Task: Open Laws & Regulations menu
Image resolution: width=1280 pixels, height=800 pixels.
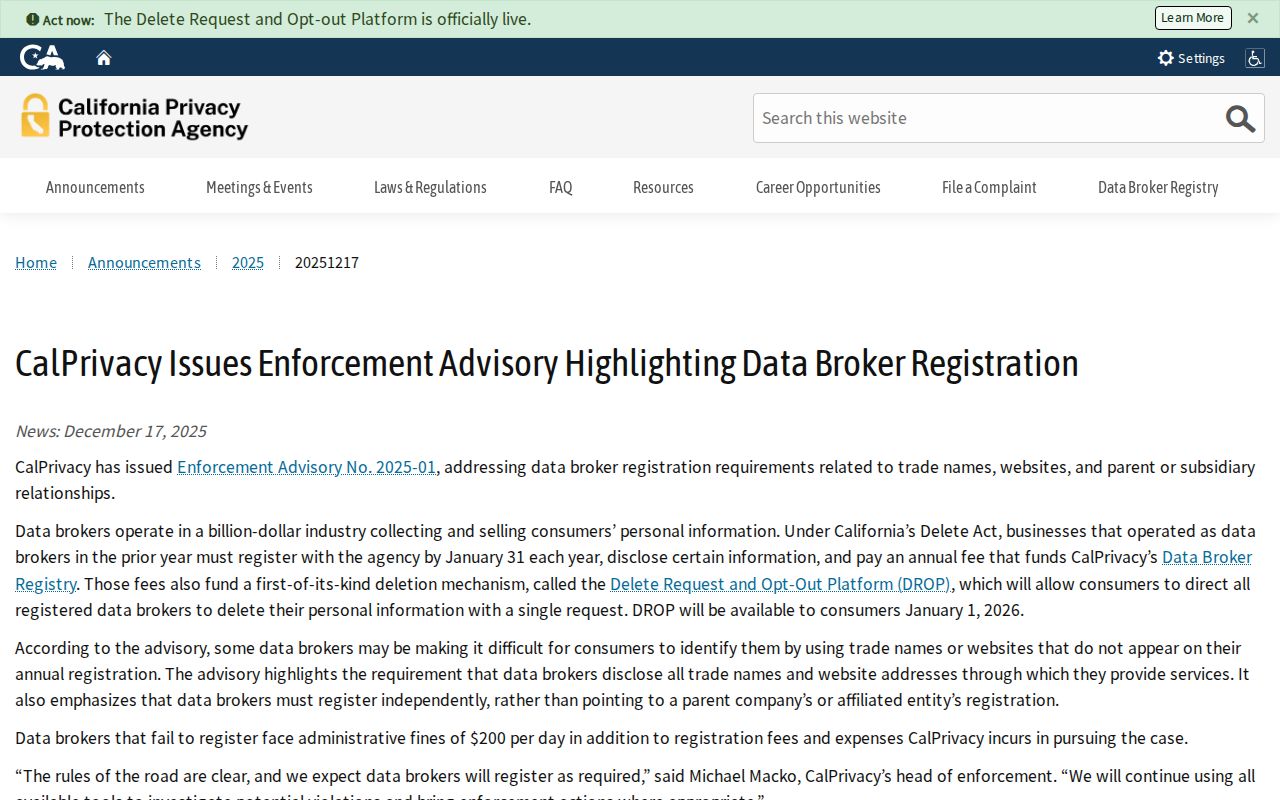Action: point(430,187)
